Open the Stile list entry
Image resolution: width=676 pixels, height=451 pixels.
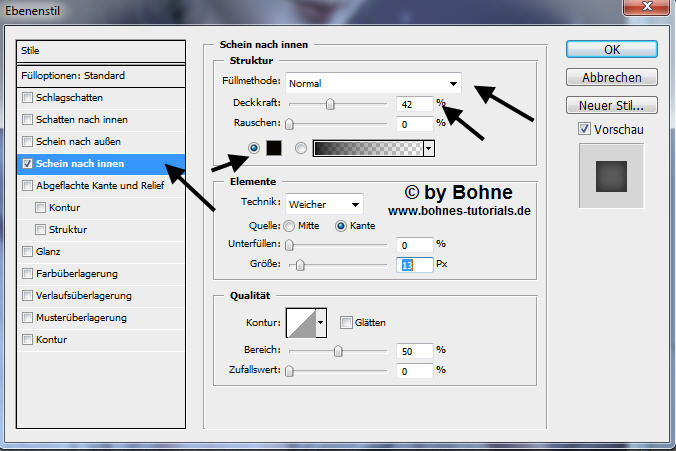[101, 51]
